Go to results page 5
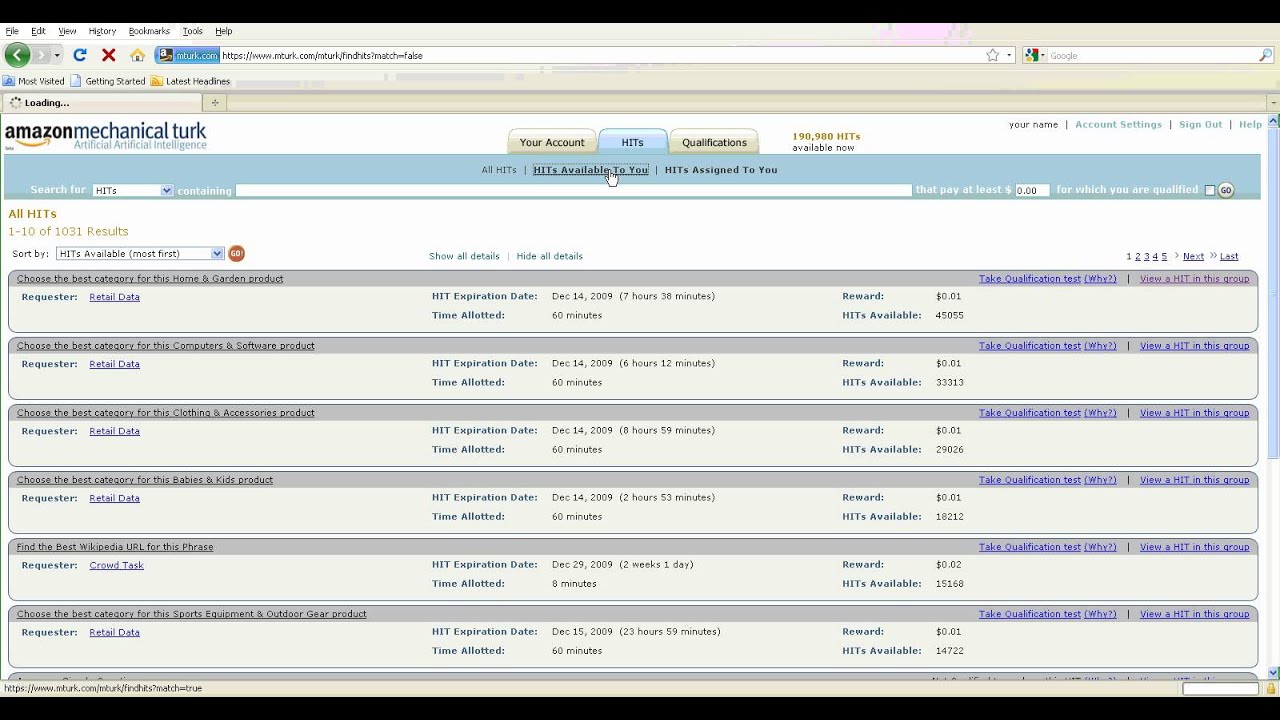The height and width of the screenshot is (720, 1280). (1164, 257)
